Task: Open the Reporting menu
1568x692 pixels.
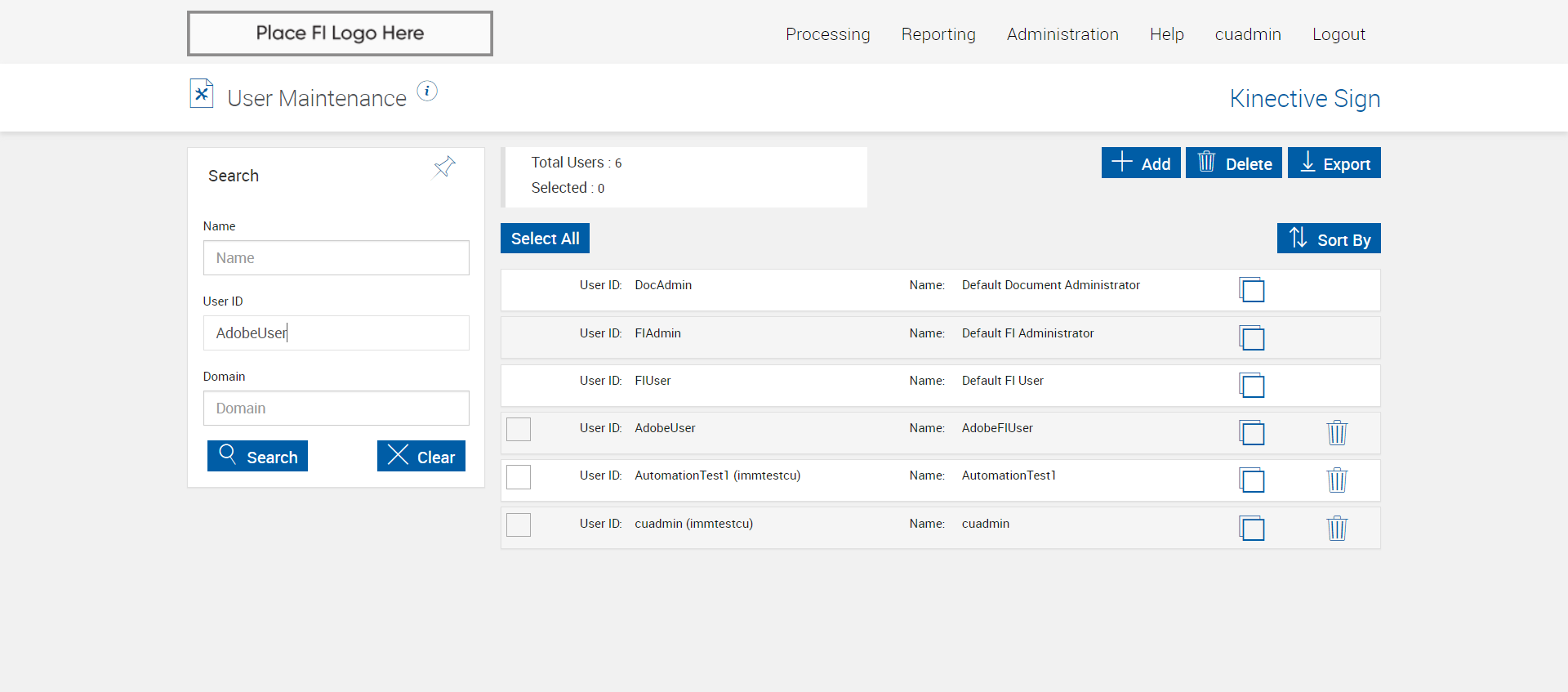Action: pyautogui.click(x=938, y=34)
